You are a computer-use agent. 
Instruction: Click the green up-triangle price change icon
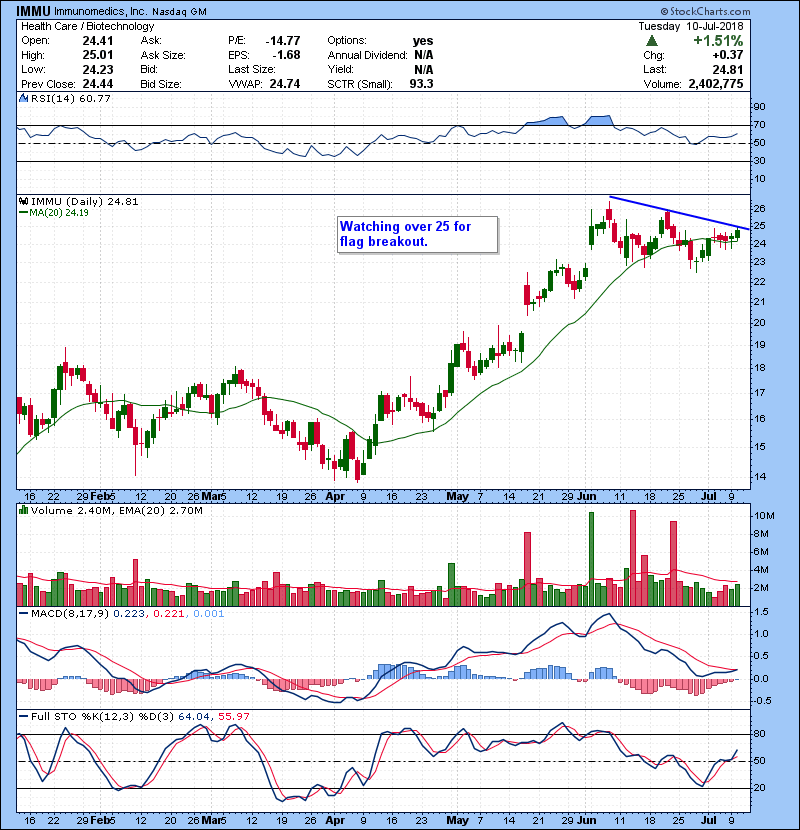pyautogui.click(x=652, y=41)
